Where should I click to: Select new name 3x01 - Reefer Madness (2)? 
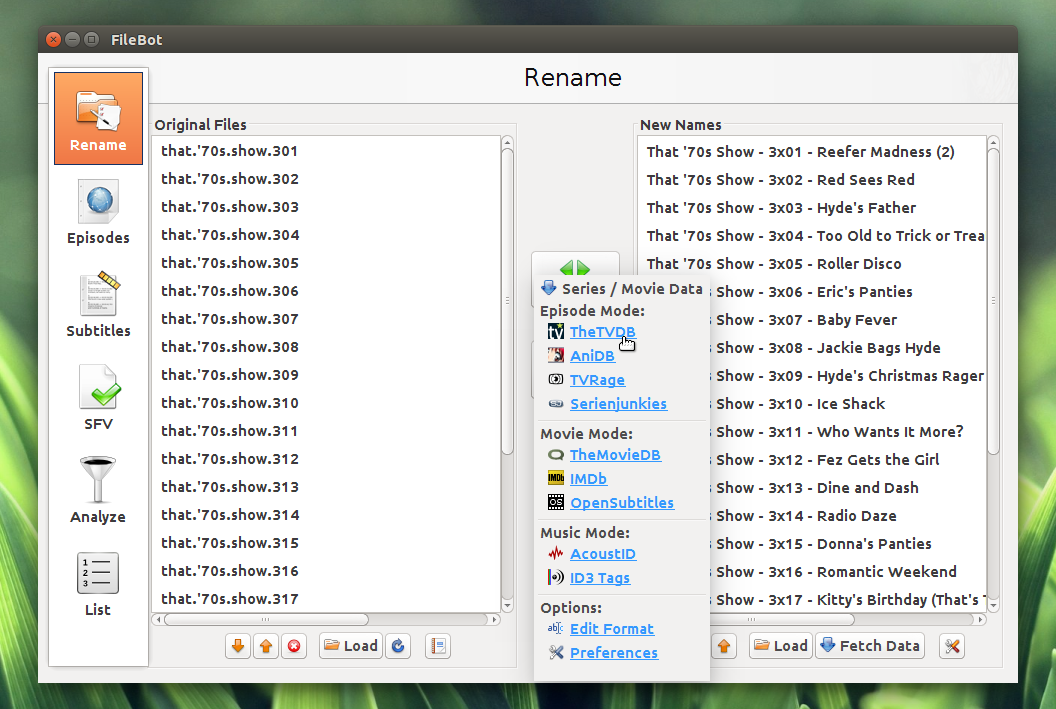(x=812, y=152)
